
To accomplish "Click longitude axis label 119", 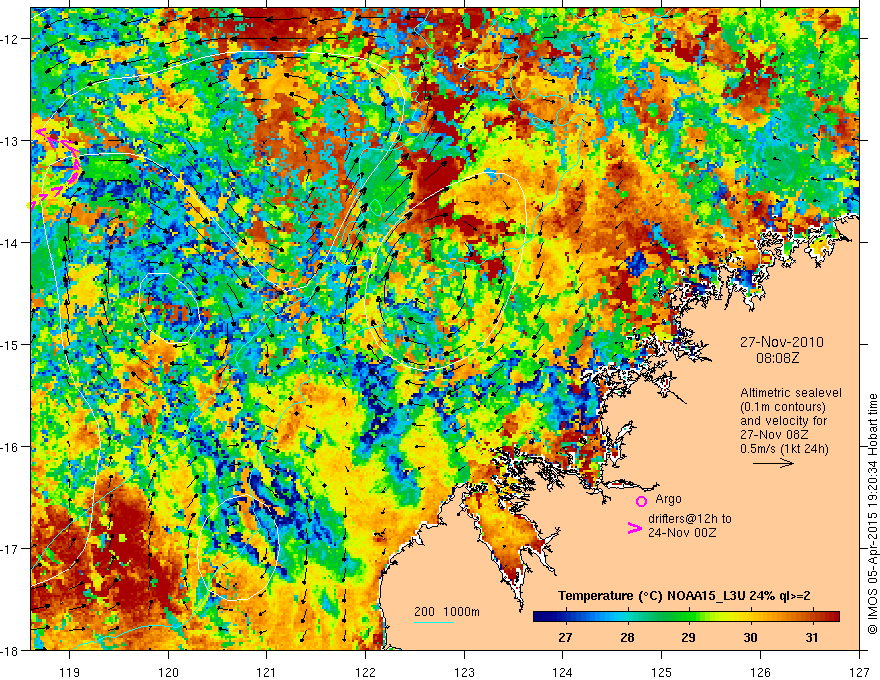I will [70, 672].
